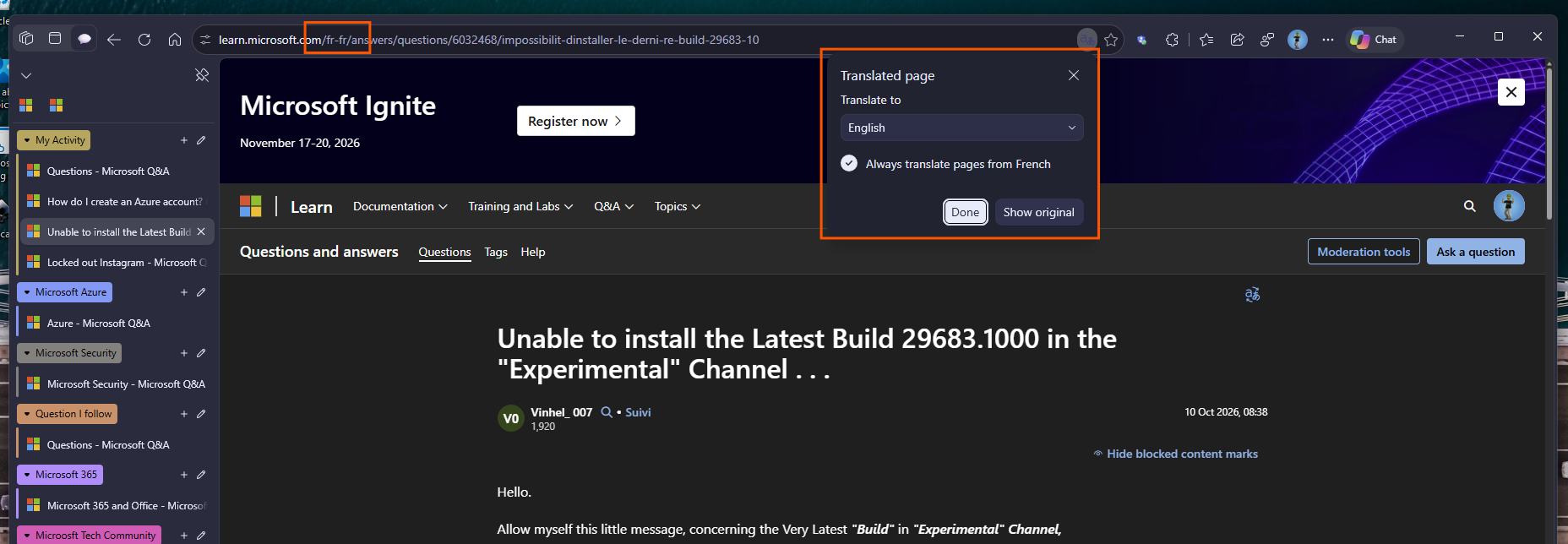Click Hide blocked content marks link
Image resolution: width=1568 pixels, height=544 pixels.
coord(1176,454)
